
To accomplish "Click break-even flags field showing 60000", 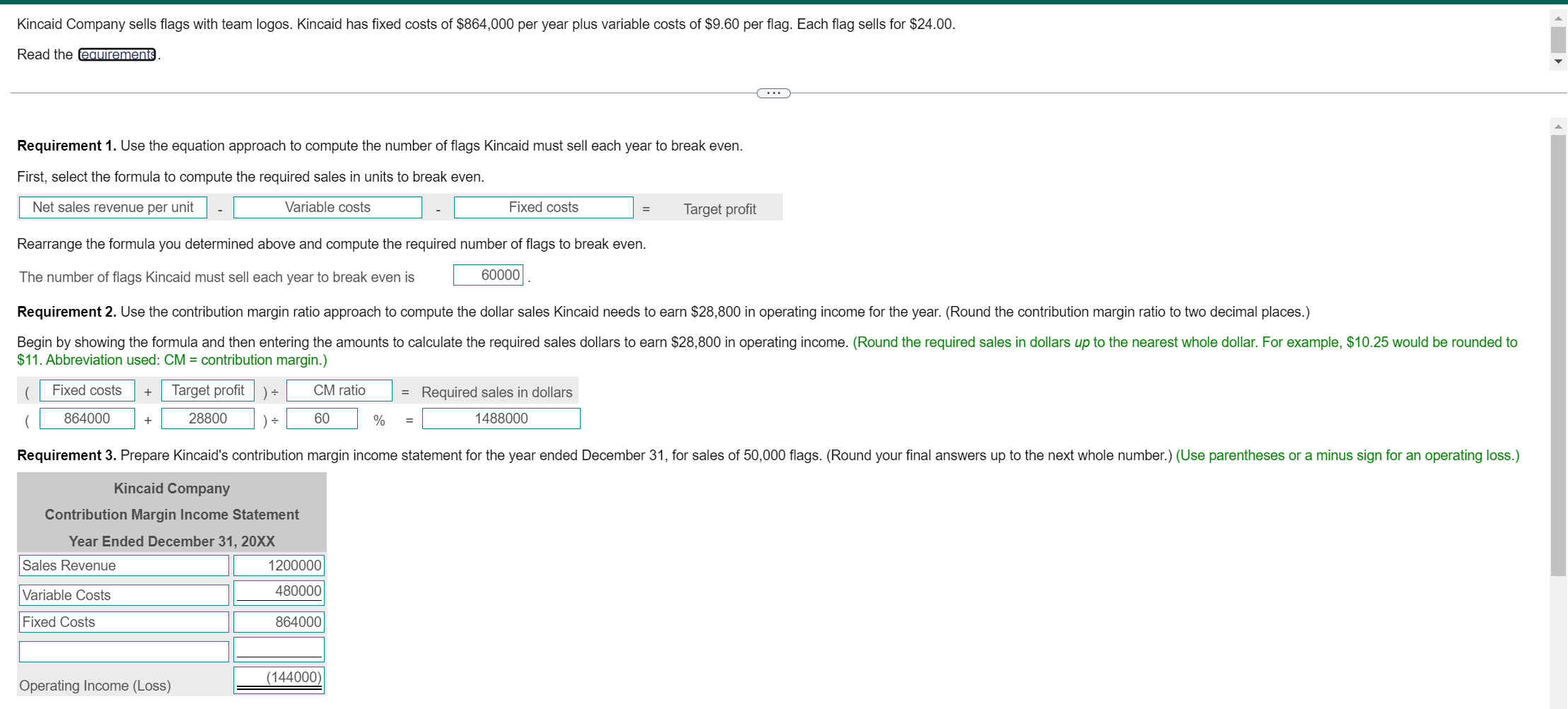I will 488,275.
